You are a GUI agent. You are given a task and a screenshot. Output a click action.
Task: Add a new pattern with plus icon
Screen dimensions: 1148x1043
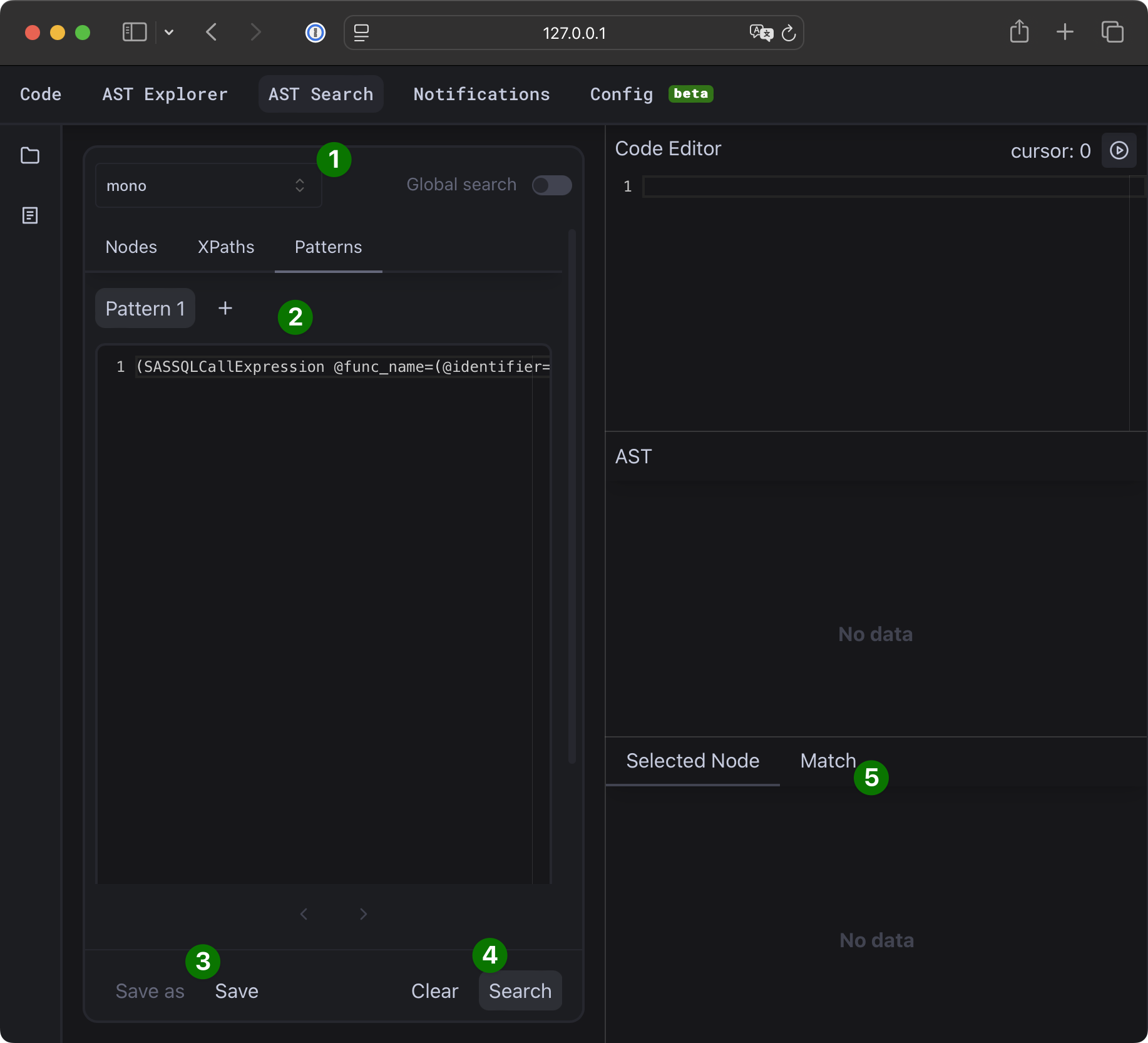point(225,308)
